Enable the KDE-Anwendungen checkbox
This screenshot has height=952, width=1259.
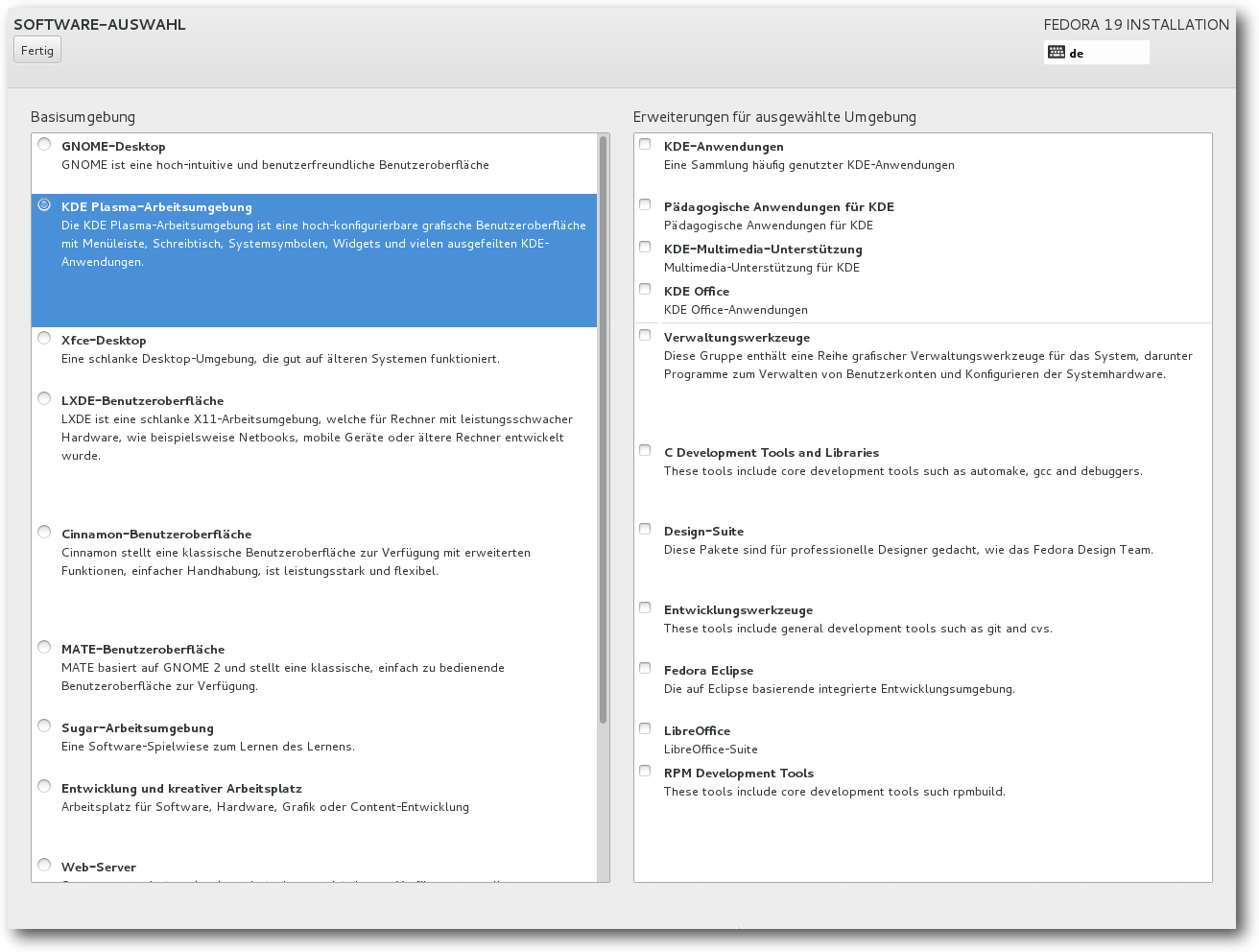tap(645, 145)
